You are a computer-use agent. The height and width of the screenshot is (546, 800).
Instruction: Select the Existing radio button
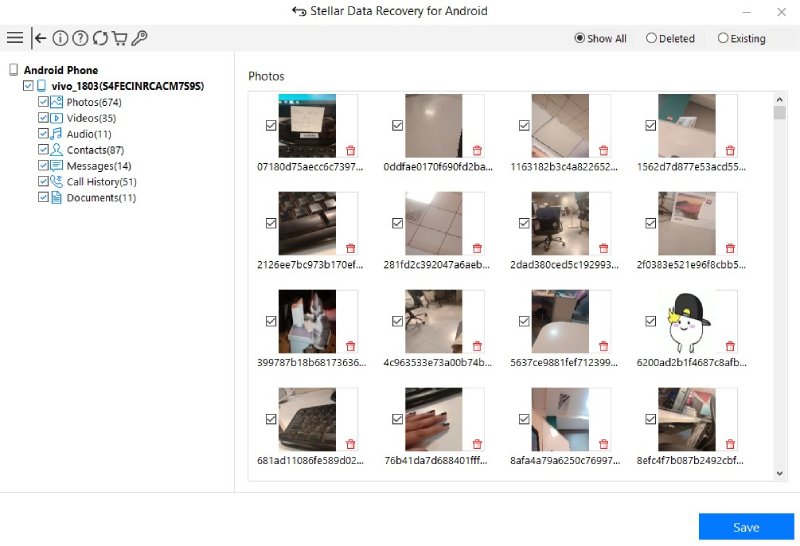(x=723, y=38)
